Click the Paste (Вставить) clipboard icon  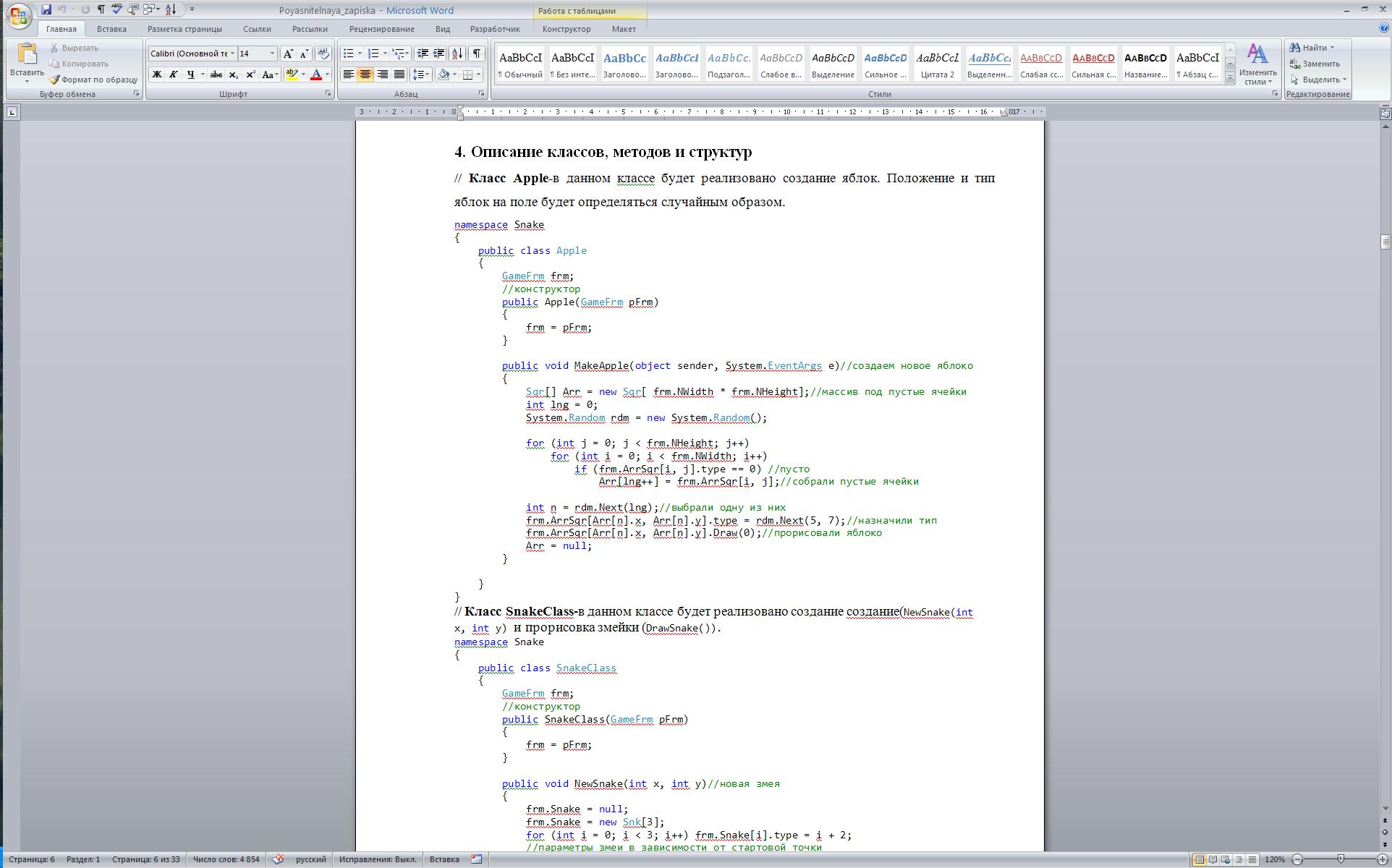coord(27,54)
